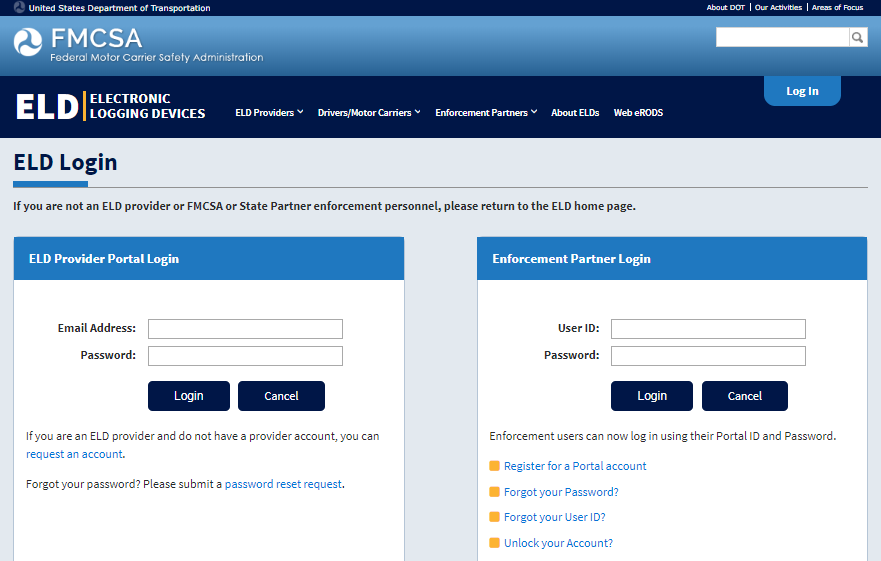Click the ELD Provider Password field
881x561 pixels.
point(245,356)
